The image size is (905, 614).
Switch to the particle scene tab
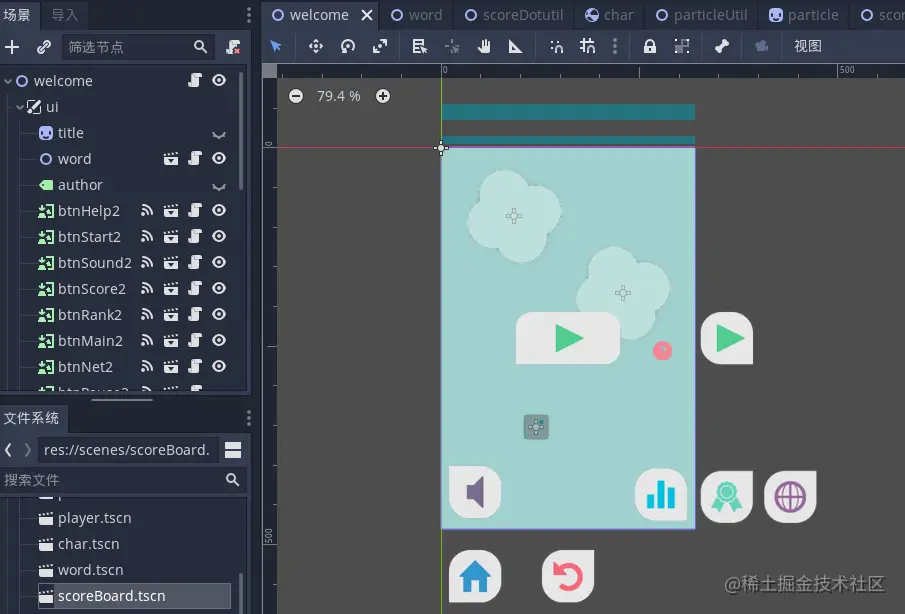(x=804, y=15)
